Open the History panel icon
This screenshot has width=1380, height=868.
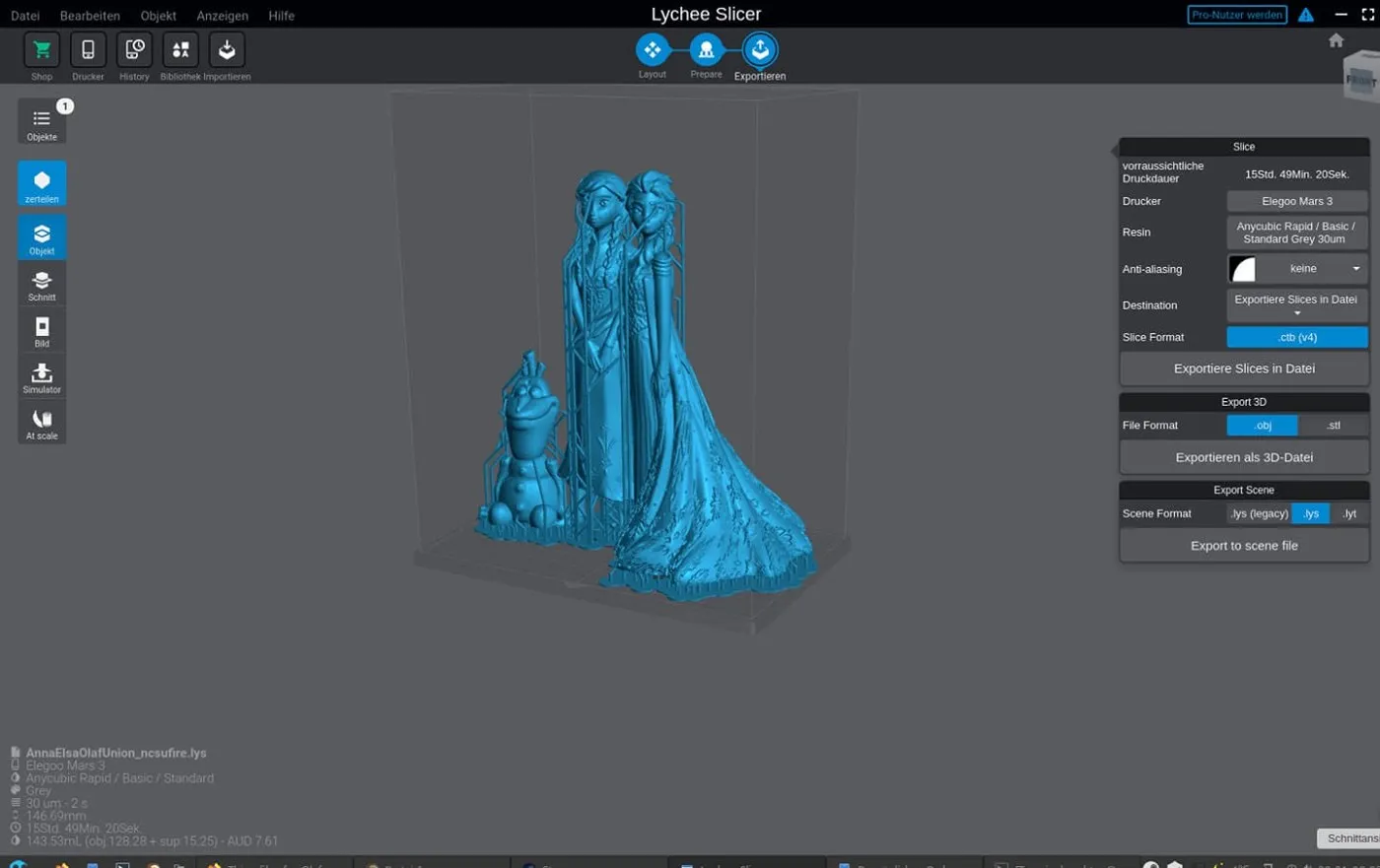coord(134,50)
